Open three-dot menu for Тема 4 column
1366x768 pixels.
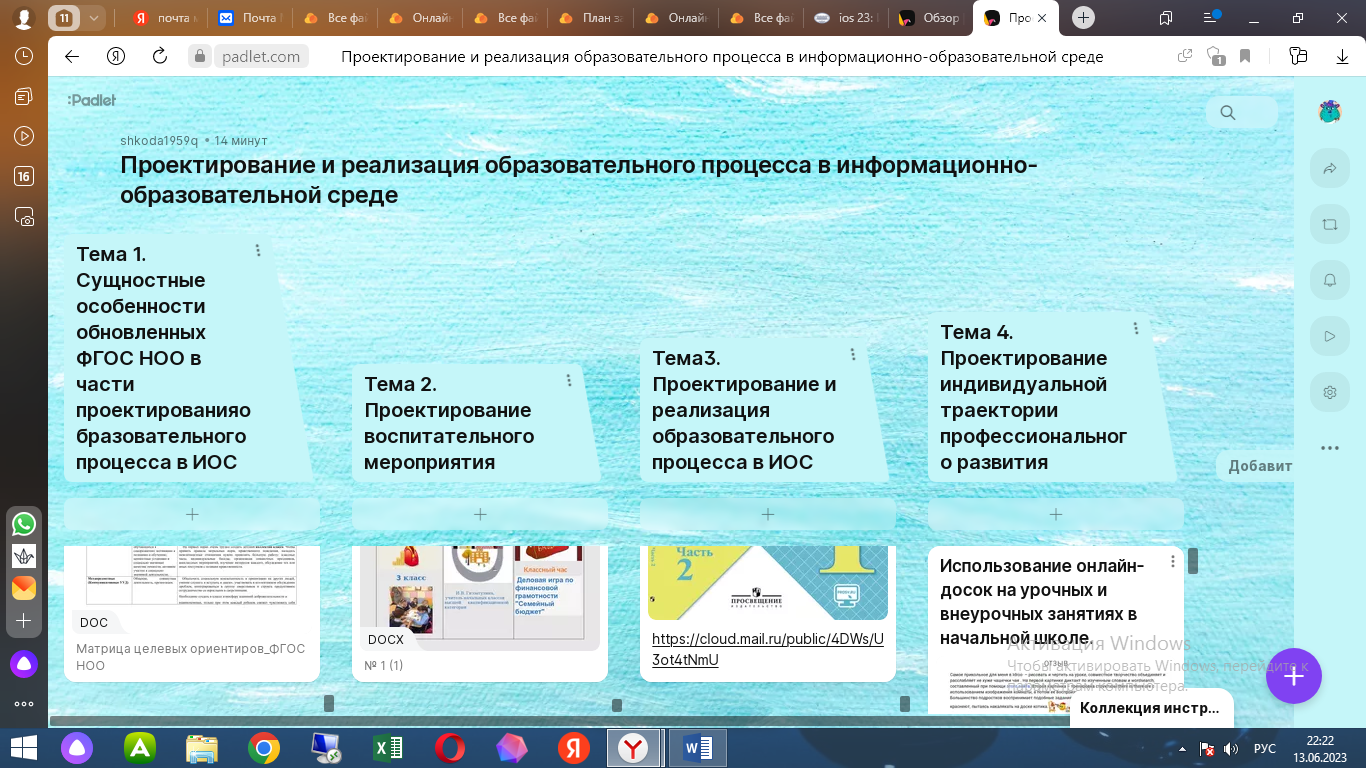[x=1136, y=329]
